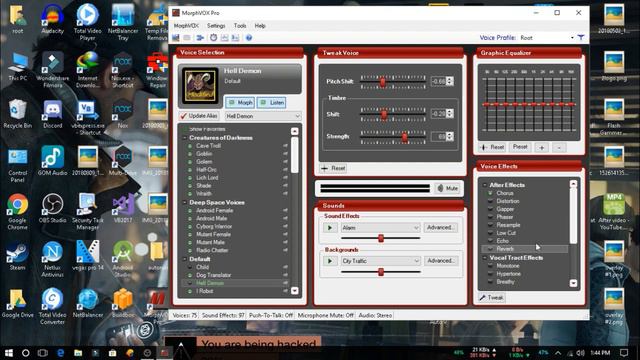This screenshot has width=640, height=360.
Task: Click Advanced next to Alarm sound effect
Action: coord(440,228)
